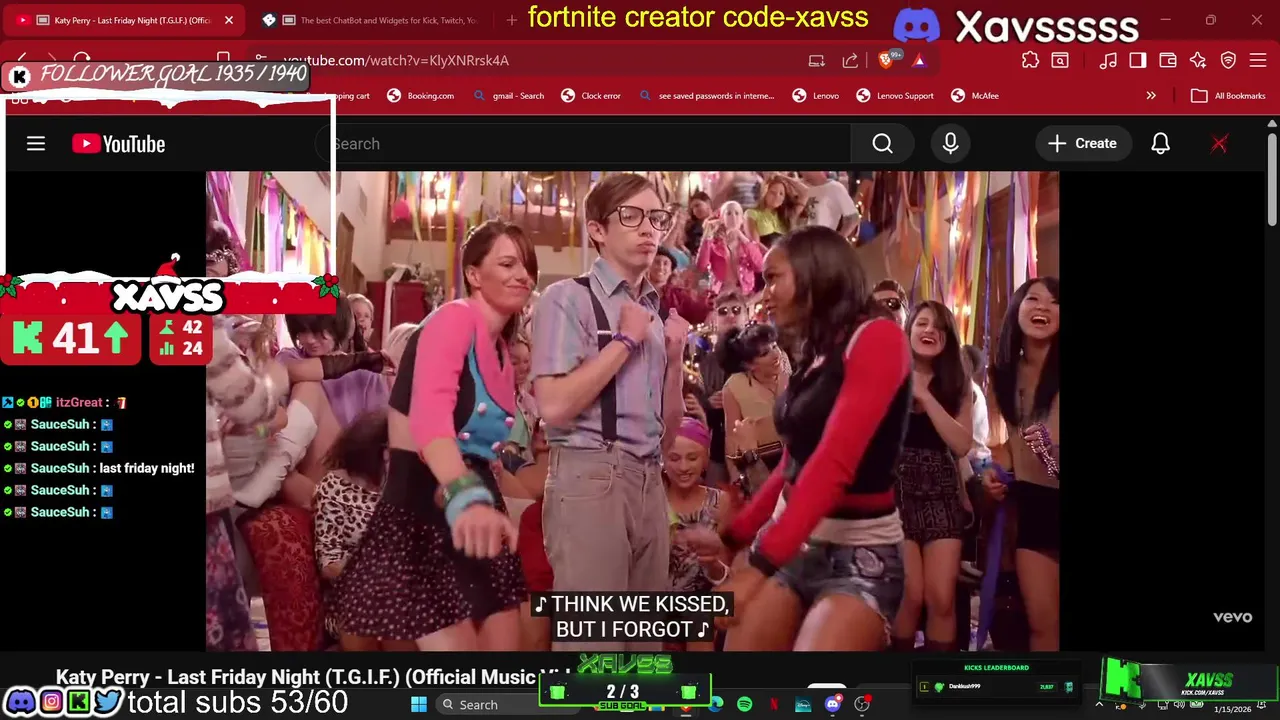Click the Create button on YouTube

click(x=1082, y=144)
